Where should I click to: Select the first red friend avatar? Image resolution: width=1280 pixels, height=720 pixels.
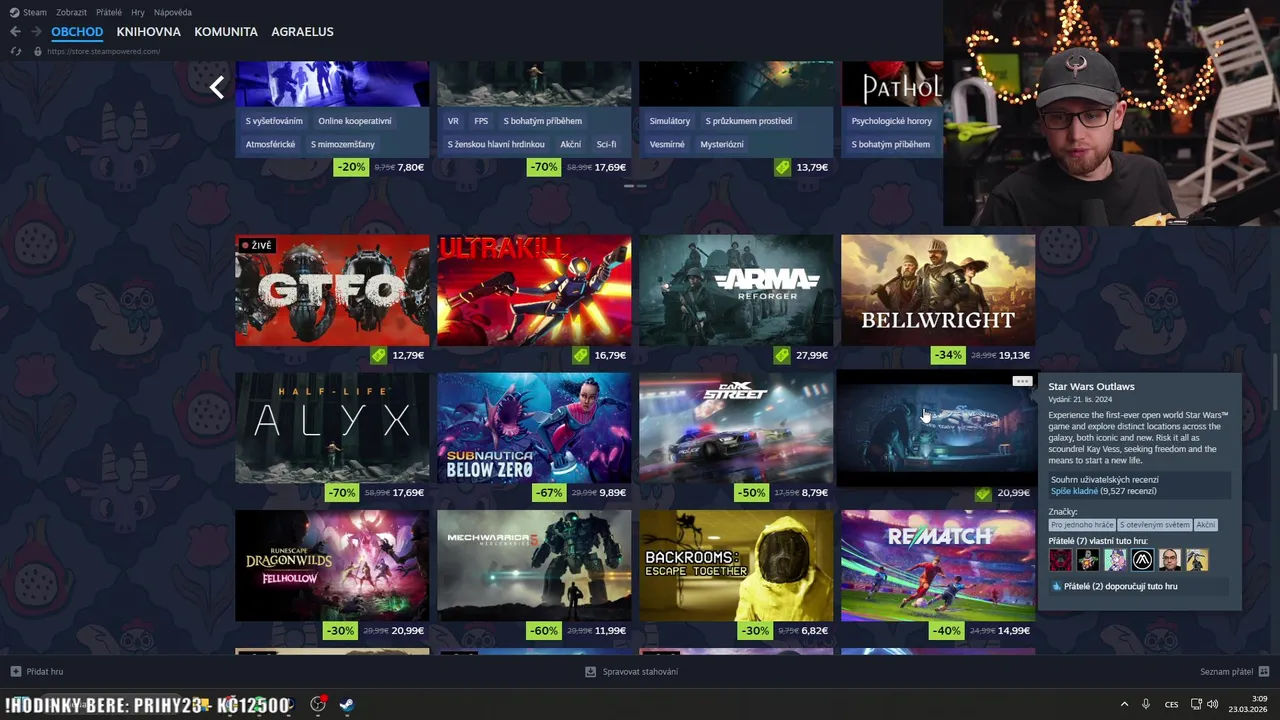click(1060, 560)
